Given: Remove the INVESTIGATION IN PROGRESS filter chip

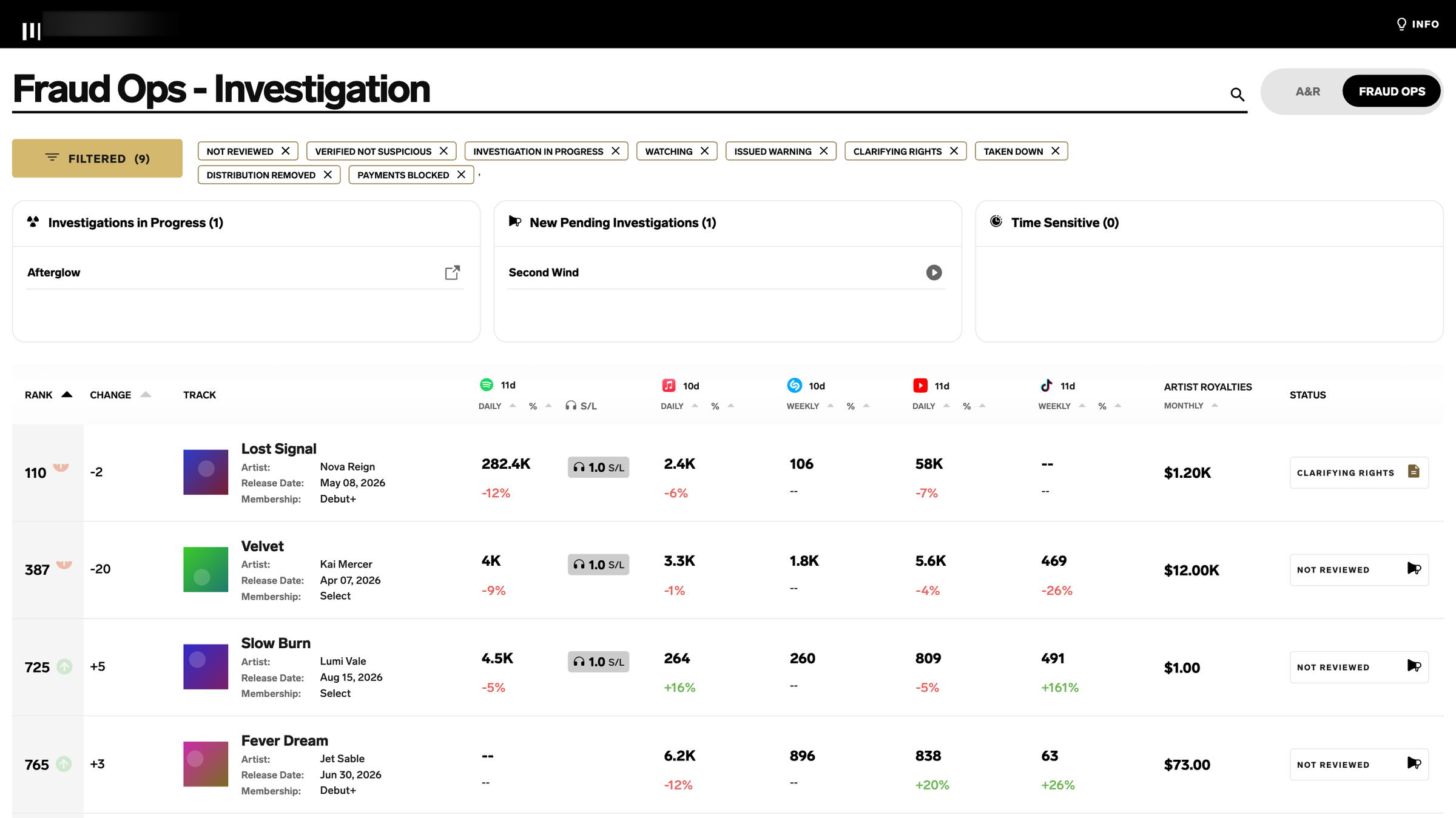Looking at the screenshot, I should 615,151.
